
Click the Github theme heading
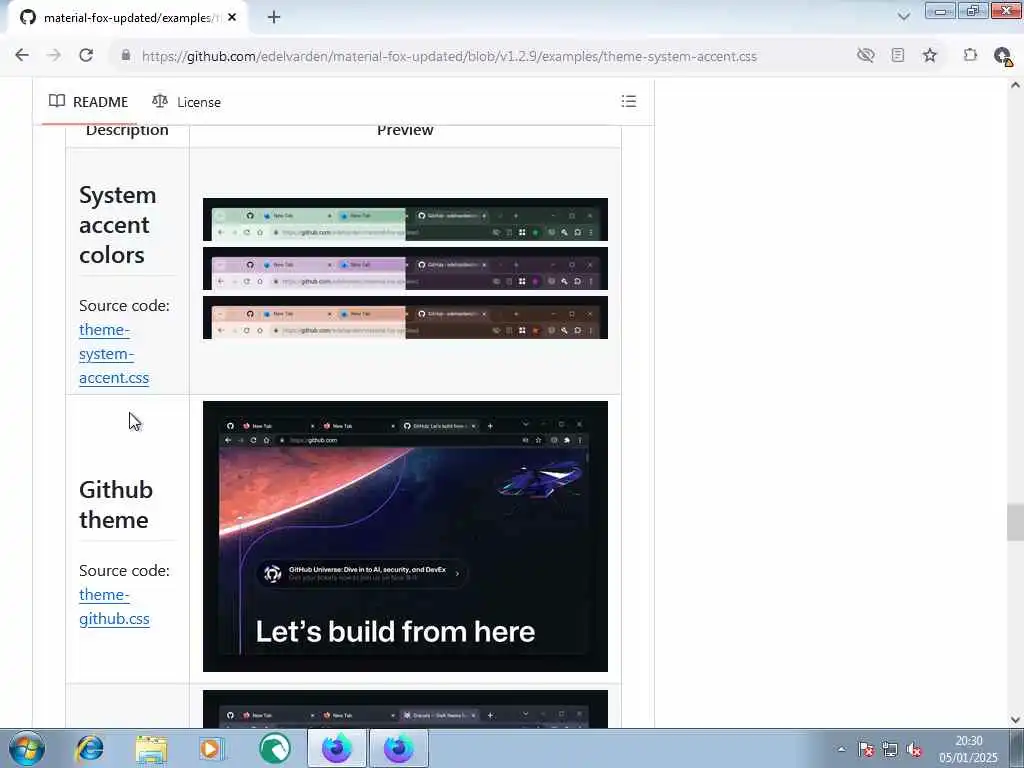coord(116,504)
